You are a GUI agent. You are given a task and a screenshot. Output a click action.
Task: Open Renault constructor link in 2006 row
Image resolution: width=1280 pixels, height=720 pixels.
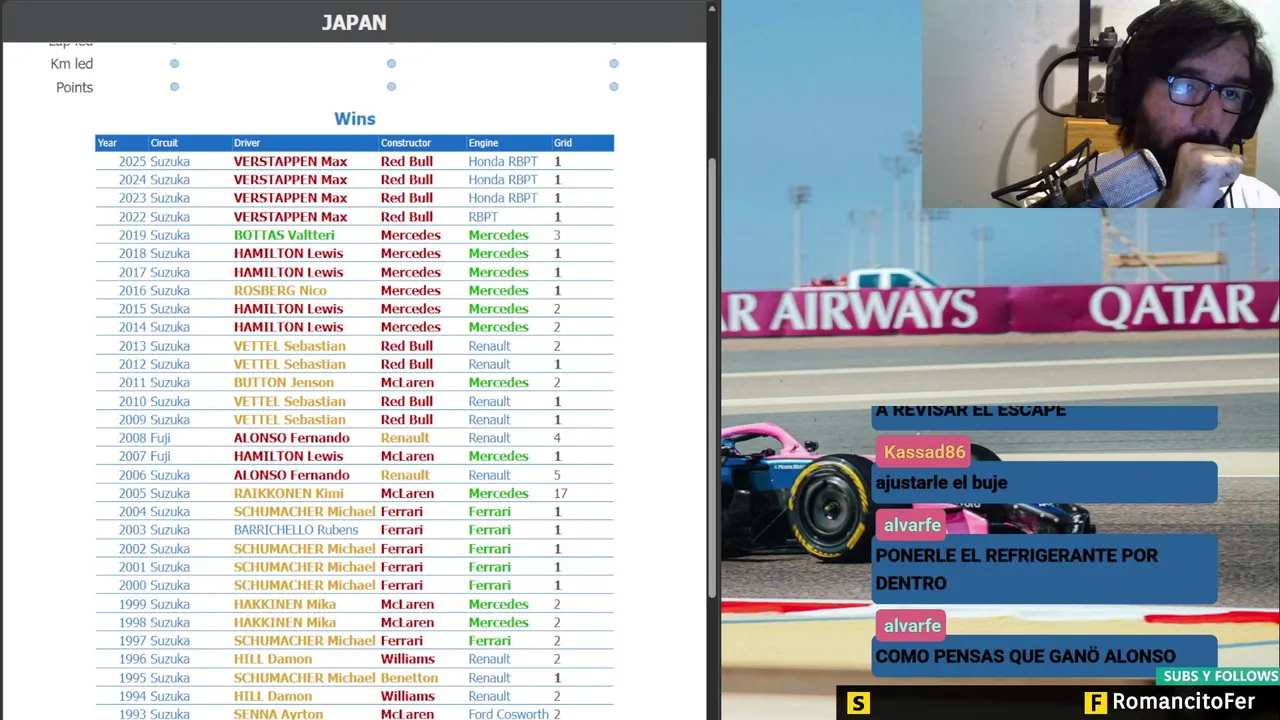(x=404, y=475)
